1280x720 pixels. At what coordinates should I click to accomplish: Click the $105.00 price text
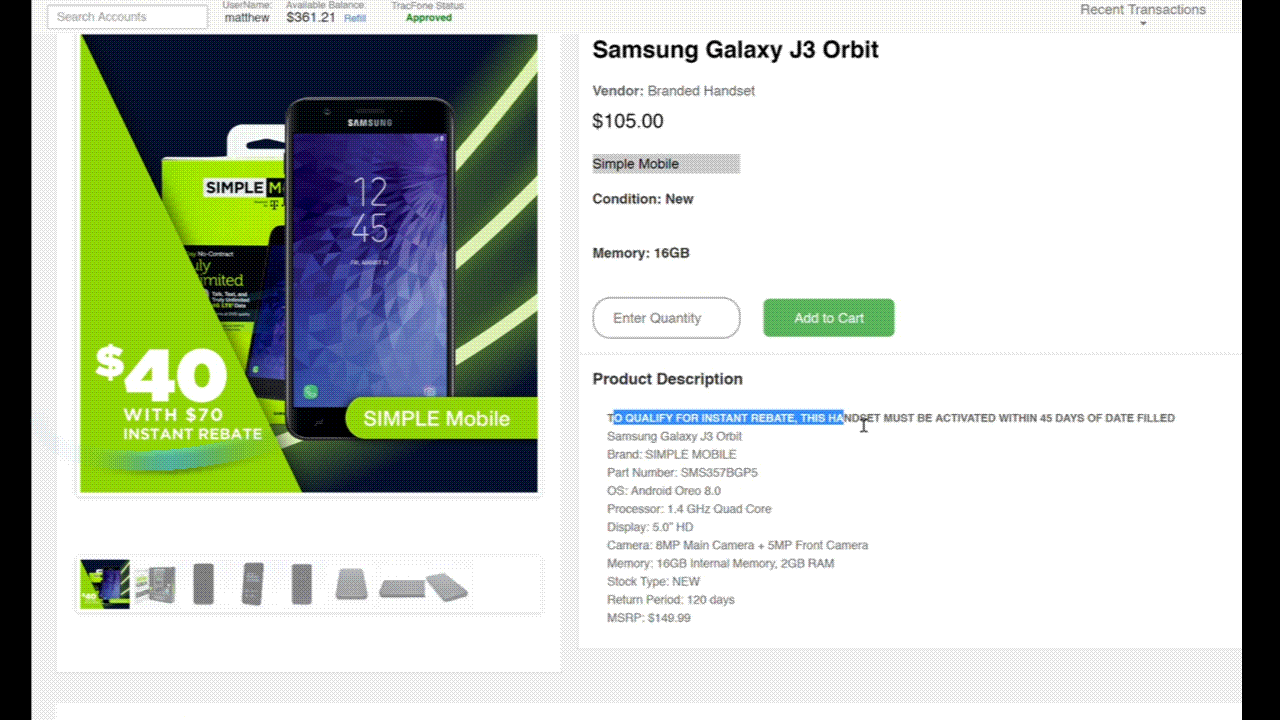coord(628,121)
